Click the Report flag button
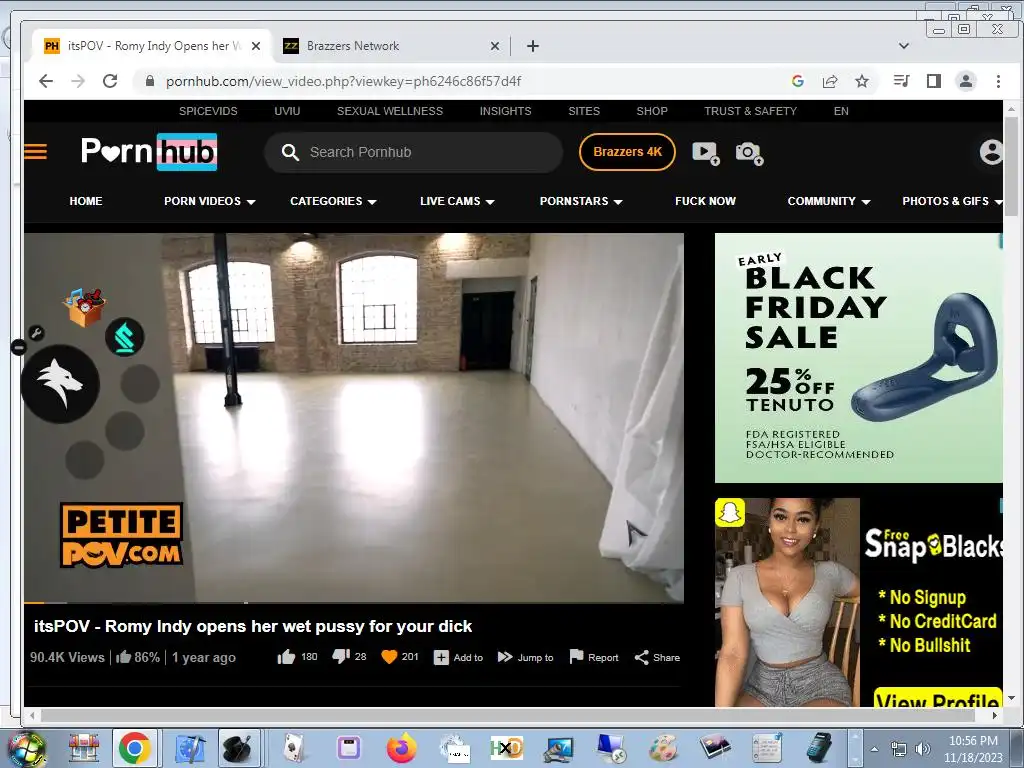 (x=594, y=657)
